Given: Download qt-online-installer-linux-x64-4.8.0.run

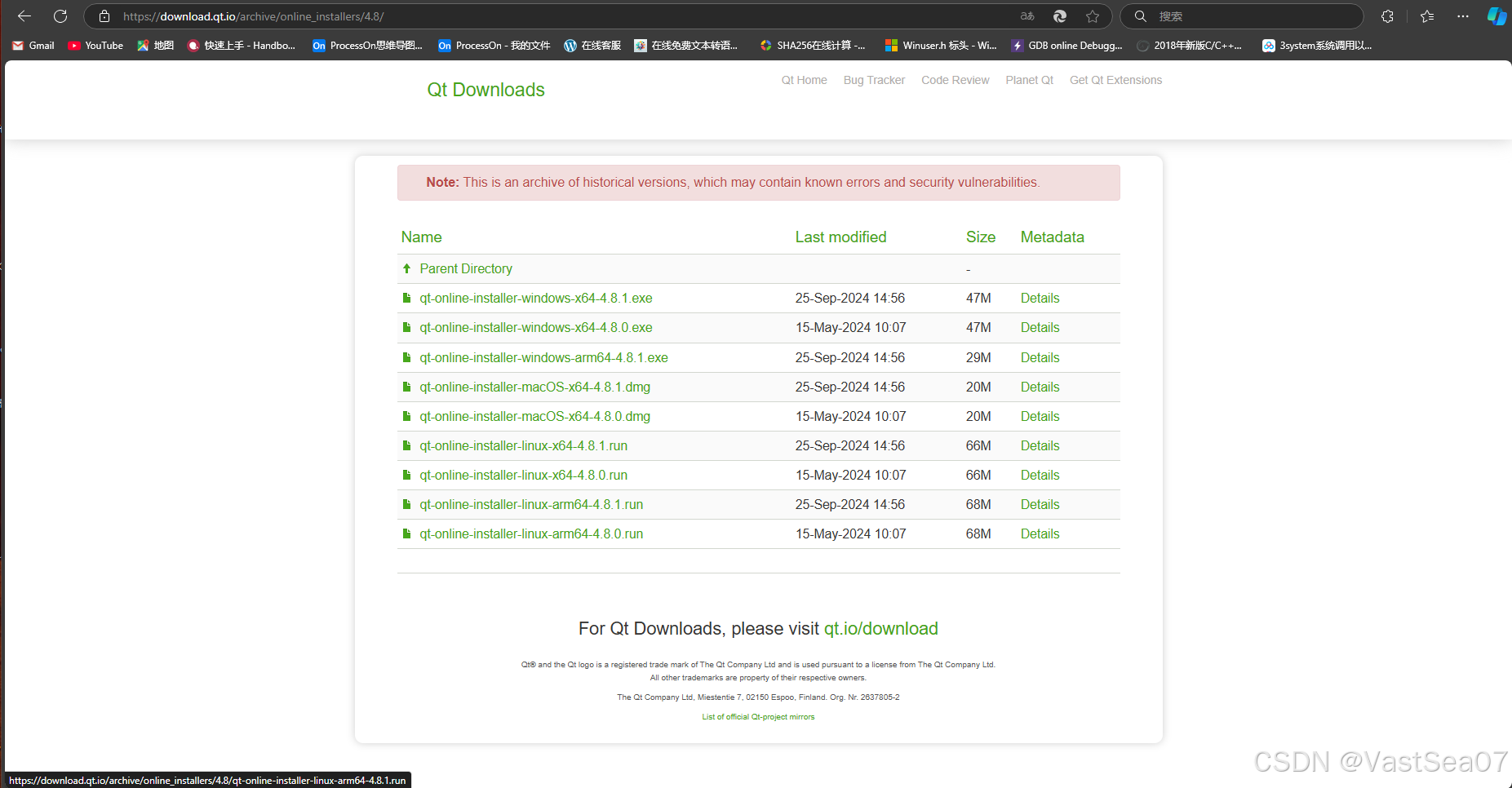Looking at the screenshot, I should [x=523, y=475].
